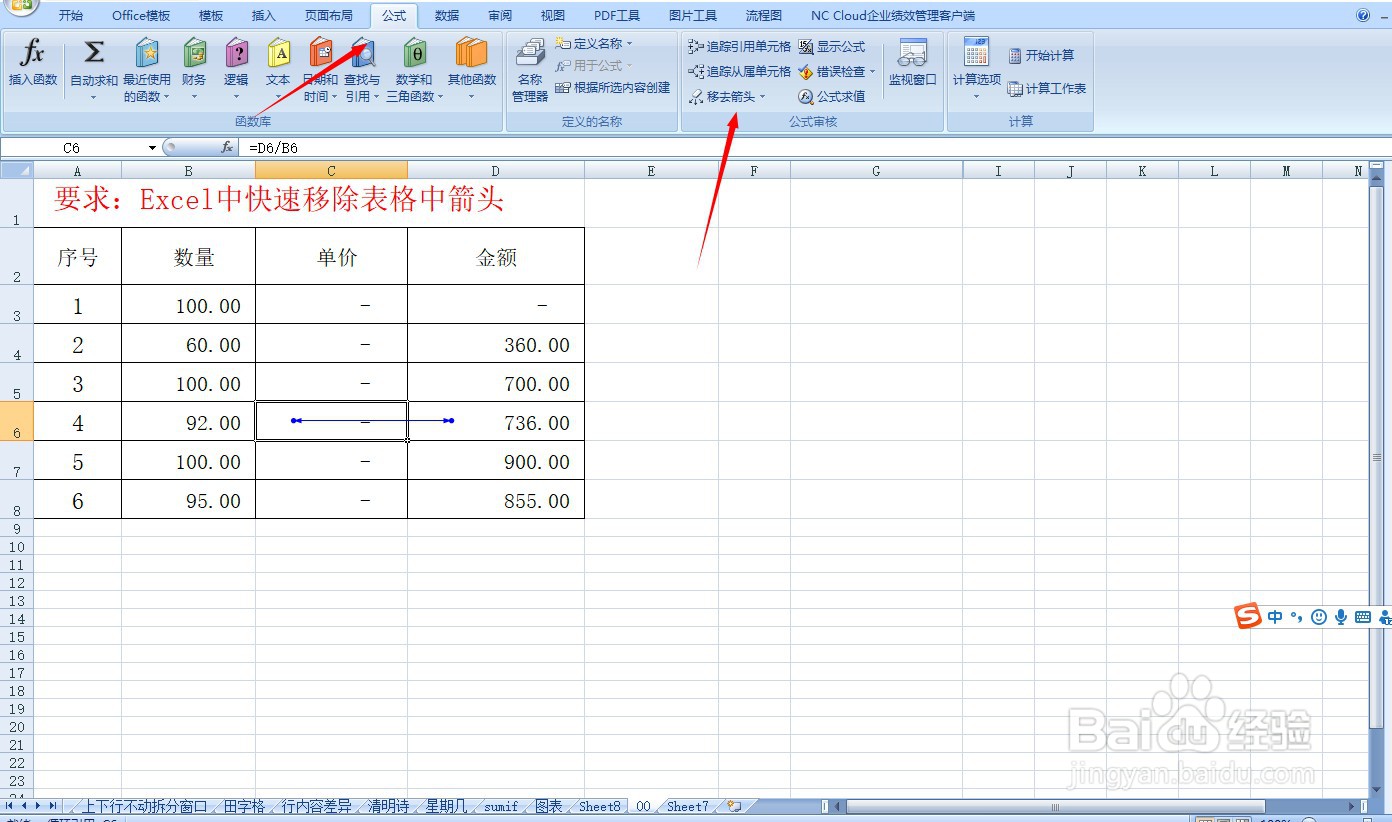Switch to the 视图 ribbon tab

pos(553,16)
